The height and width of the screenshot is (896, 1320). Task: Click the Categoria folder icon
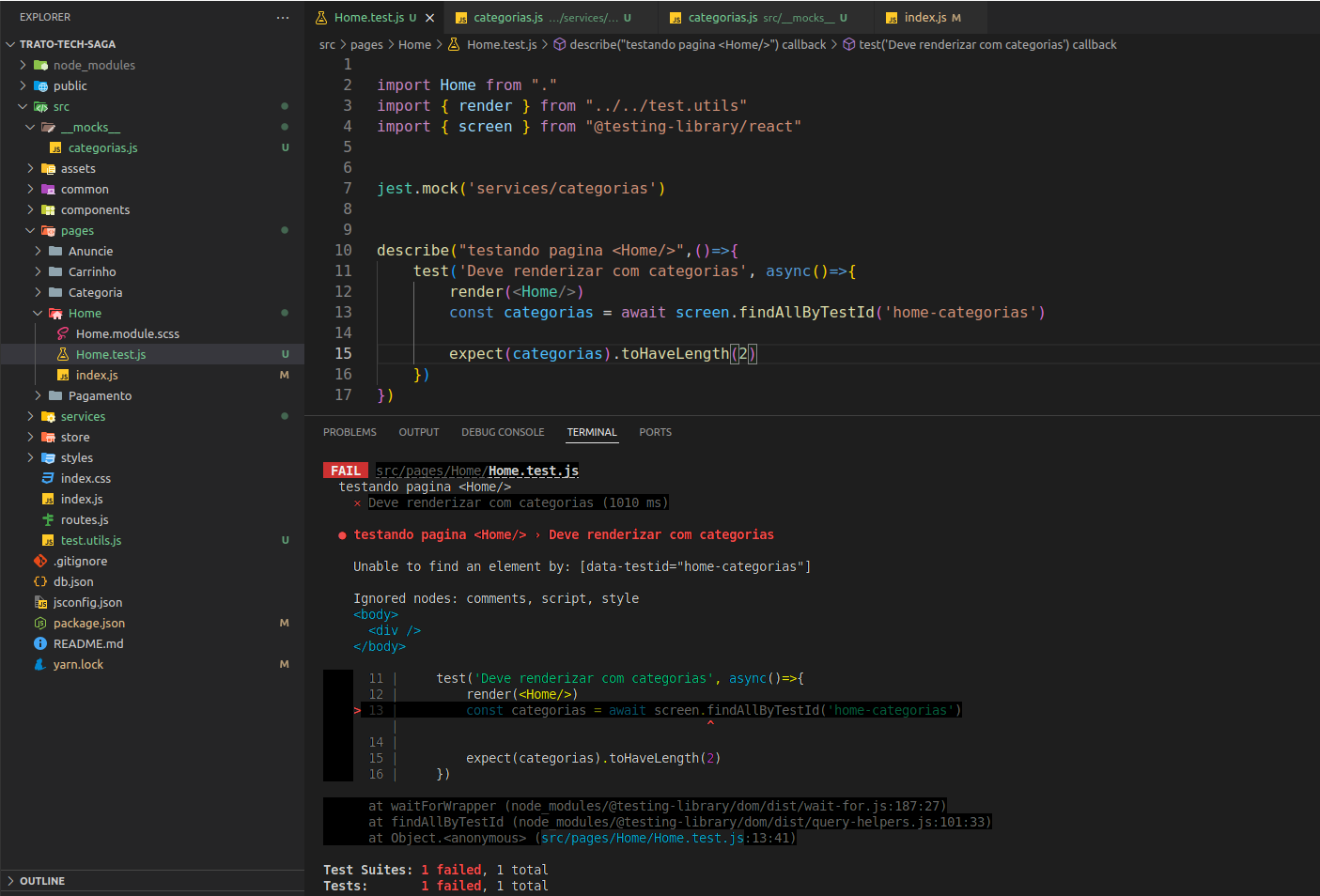[x=55, y=292]
